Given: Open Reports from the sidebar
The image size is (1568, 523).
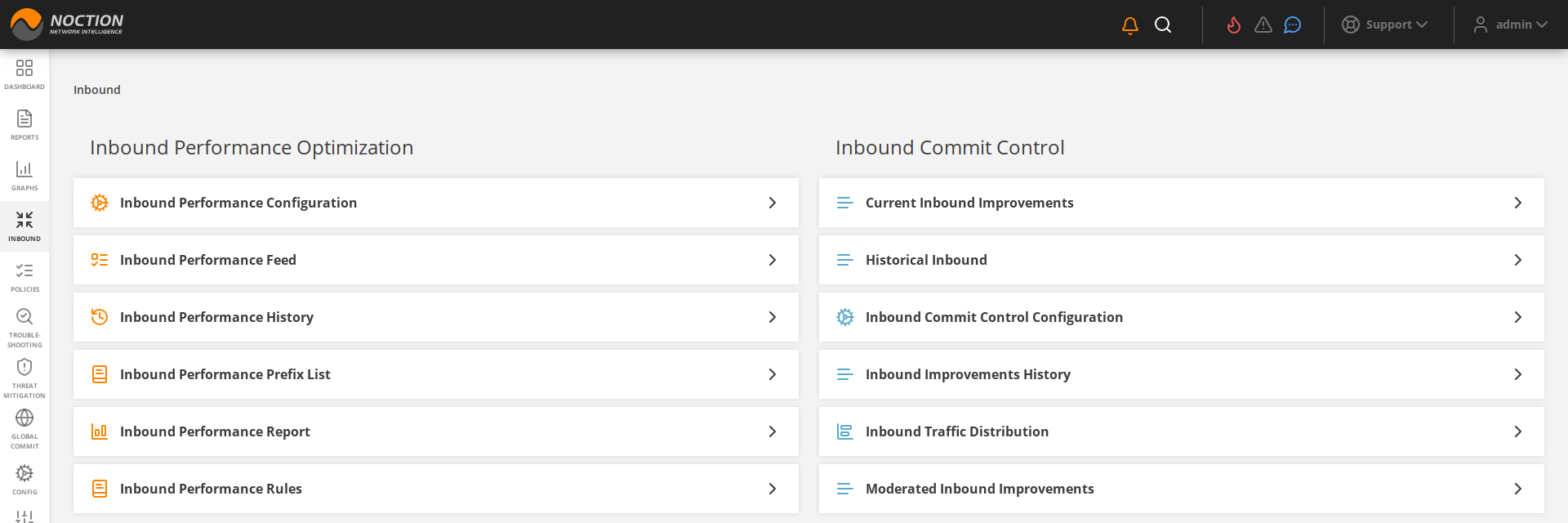Looking at the screenshot, I should click(x=24, y=125).
